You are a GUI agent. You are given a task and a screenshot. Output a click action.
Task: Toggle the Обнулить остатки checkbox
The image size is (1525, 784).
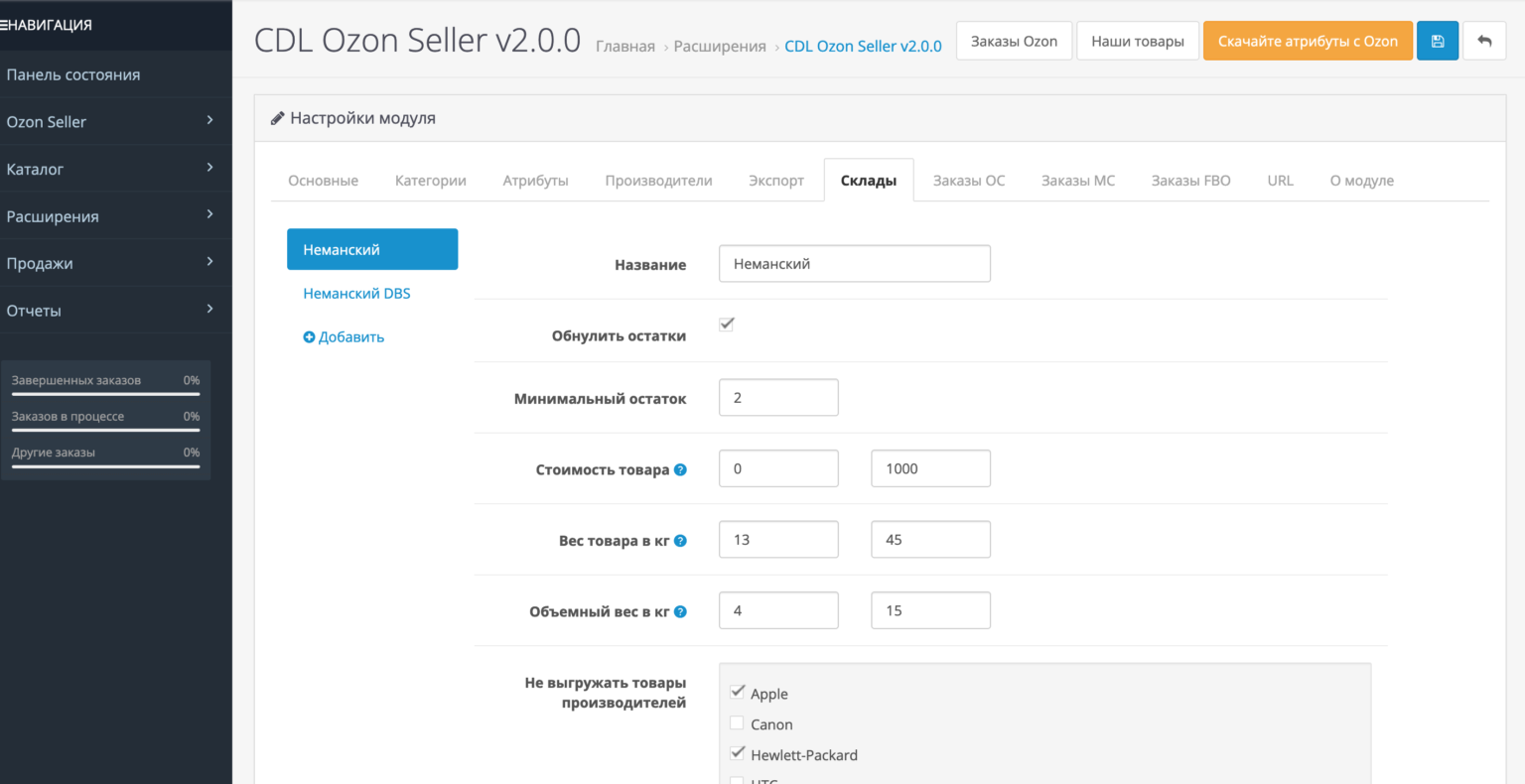[x=727, y=324]
